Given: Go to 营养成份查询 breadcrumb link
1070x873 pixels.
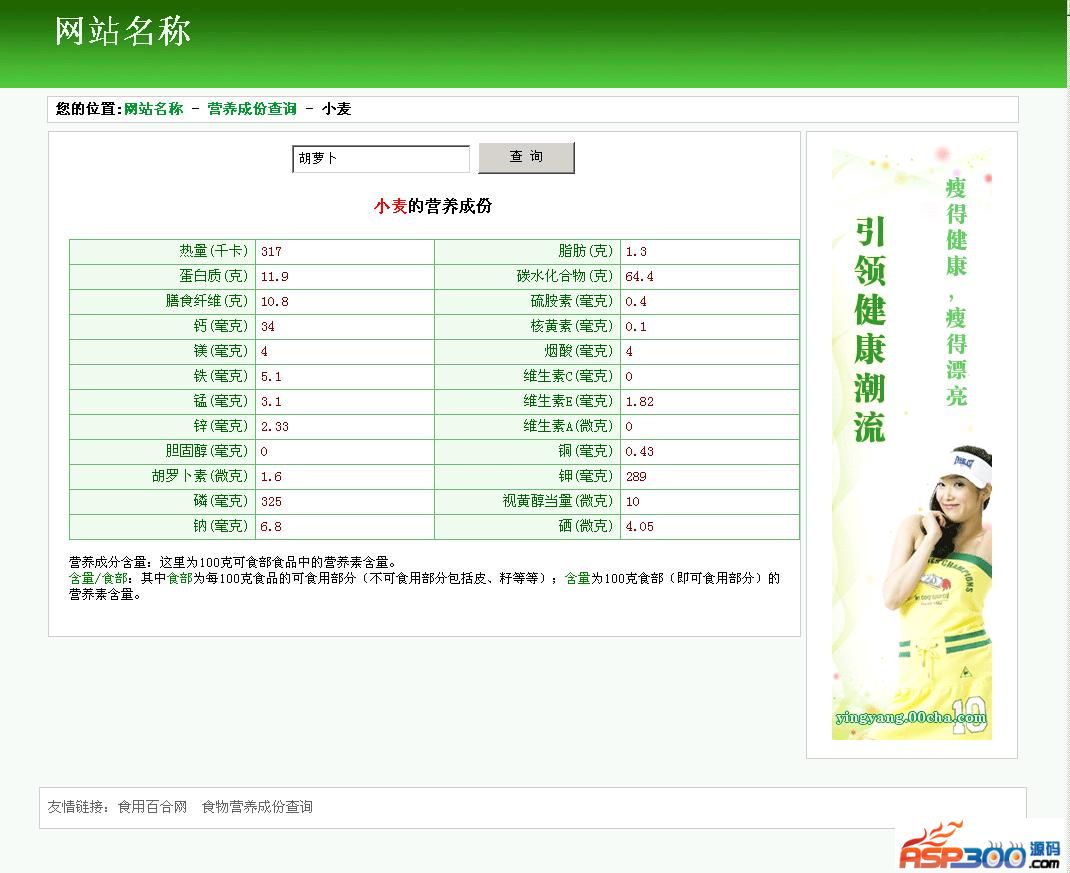Looking at the screenshot, I should [252, 109].
